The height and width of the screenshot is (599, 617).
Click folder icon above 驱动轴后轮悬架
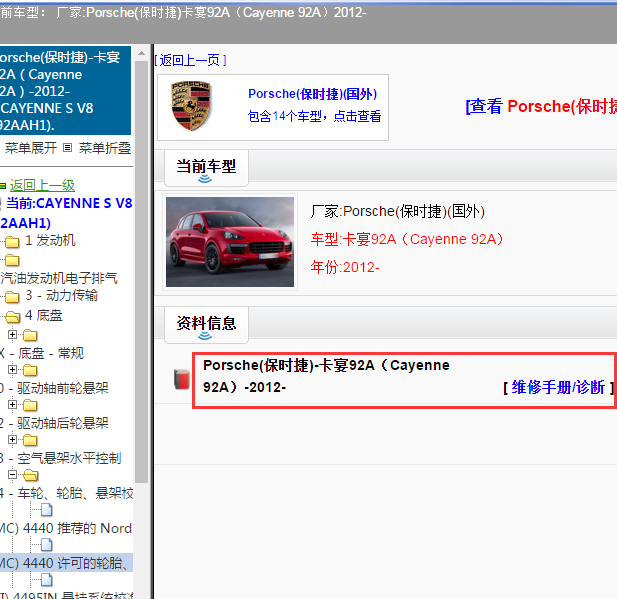pyautogui.click(x=30, y=405)
